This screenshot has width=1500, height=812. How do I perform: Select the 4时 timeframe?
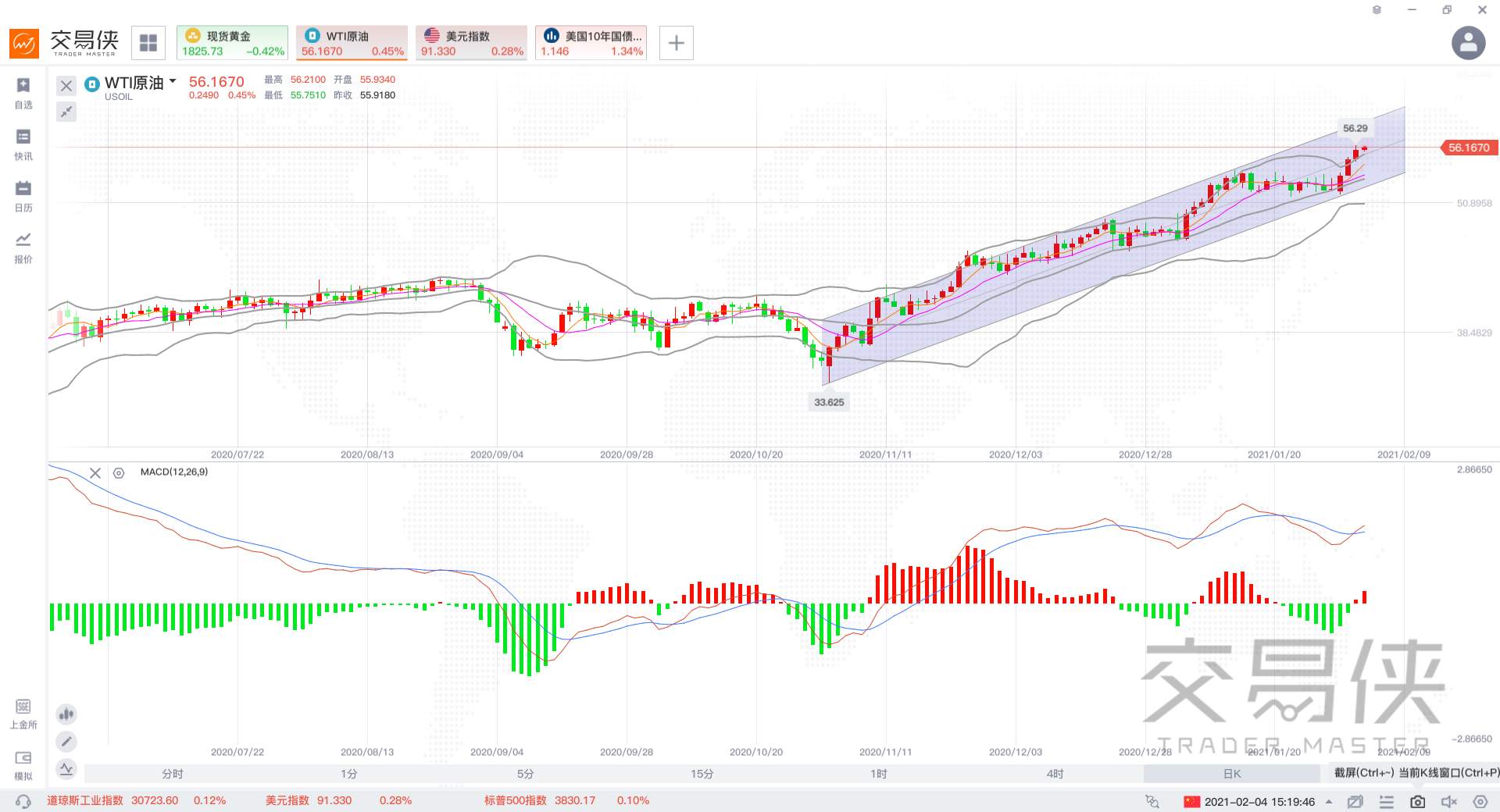tap(1055, 774)
